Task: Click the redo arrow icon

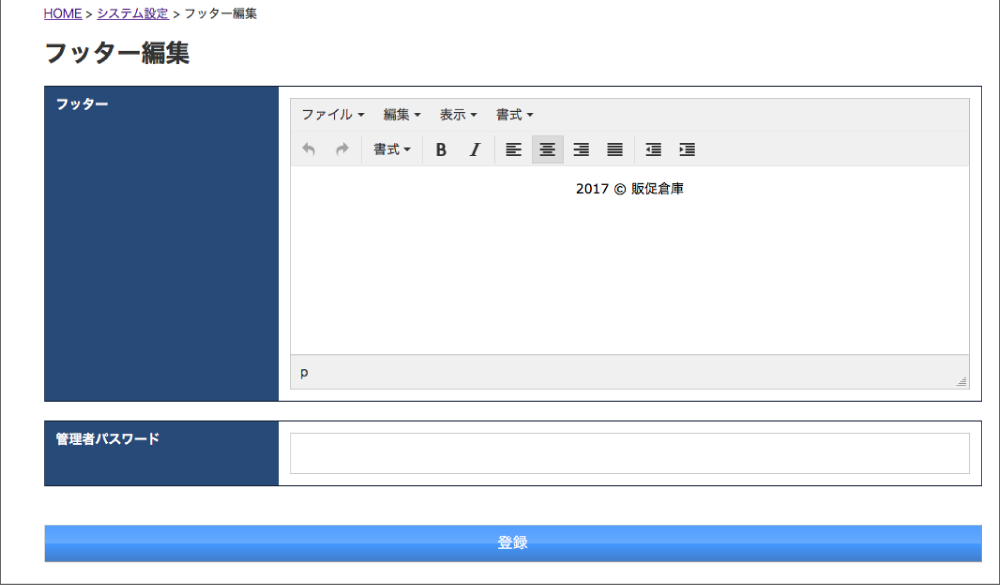Action: [342, 149]
